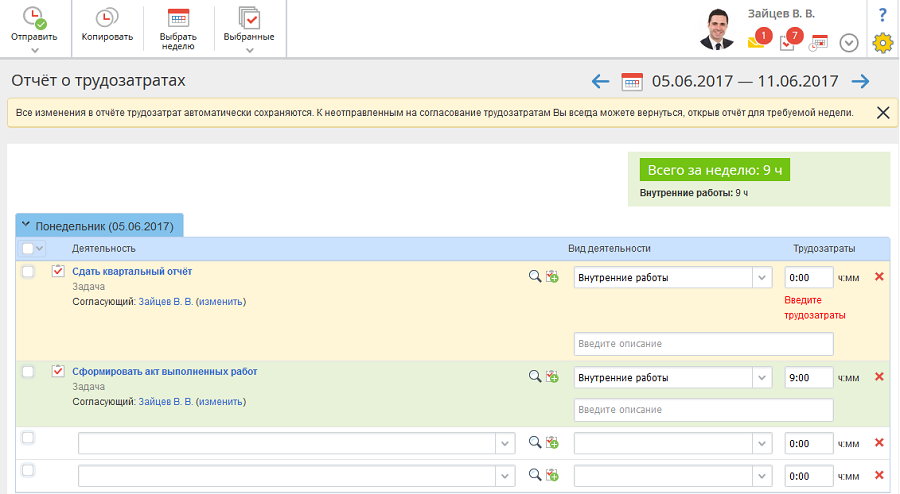Check the Сформировать акт выполненных работ checkbox
The width and height of the screenshot is (900, 494).
[28, 372]
